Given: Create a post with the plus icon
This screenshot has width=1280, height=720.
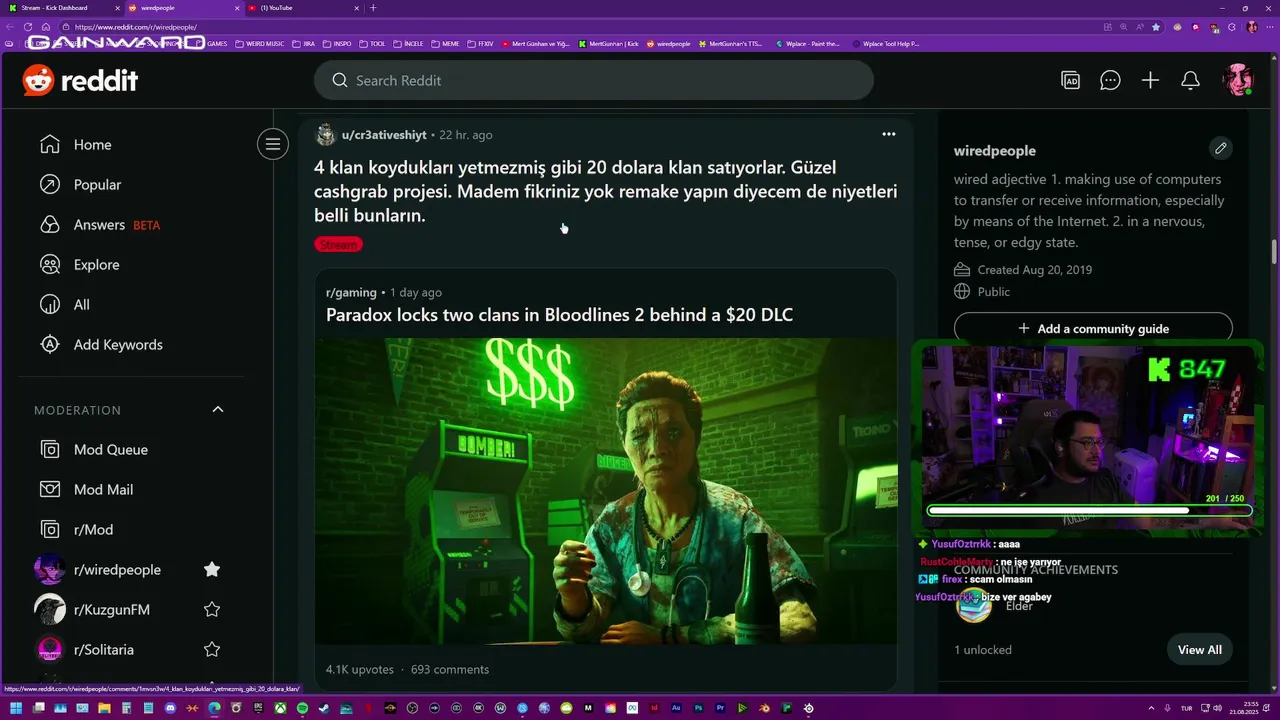Looking at the screenshot, I should (x=1150, y=81).
